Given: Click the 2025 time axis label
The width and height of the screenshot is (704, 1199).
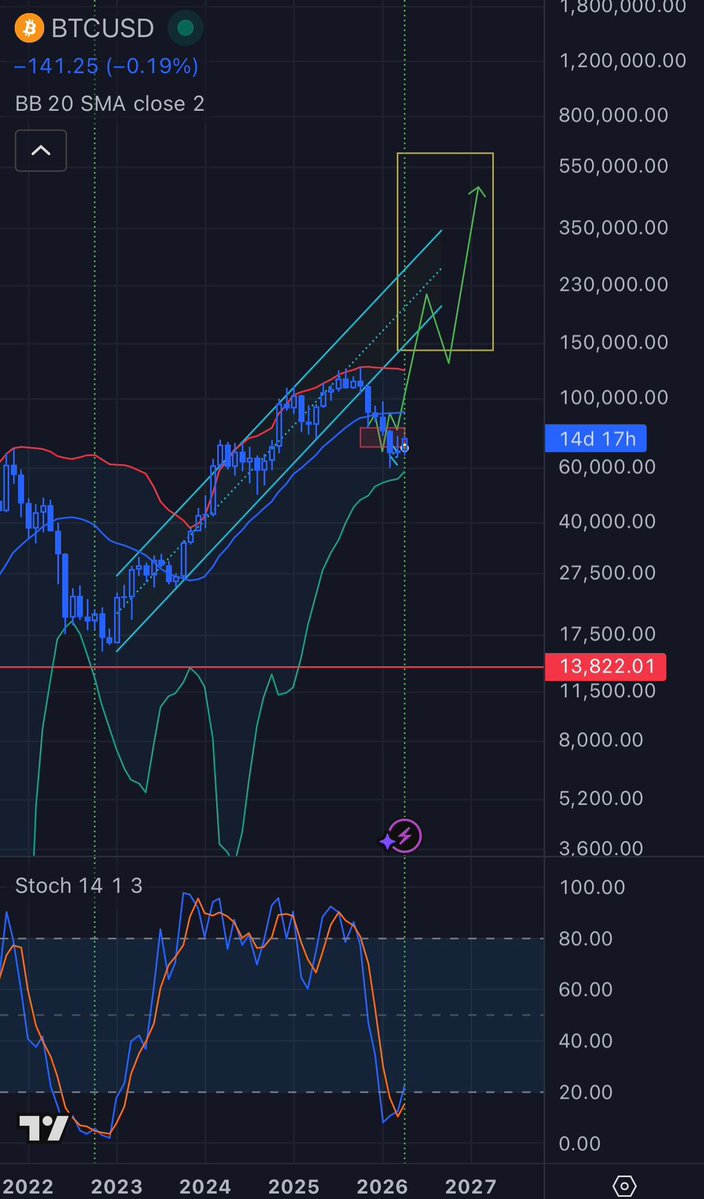Looking at the screenshot, I should (x=294, y=1187).
